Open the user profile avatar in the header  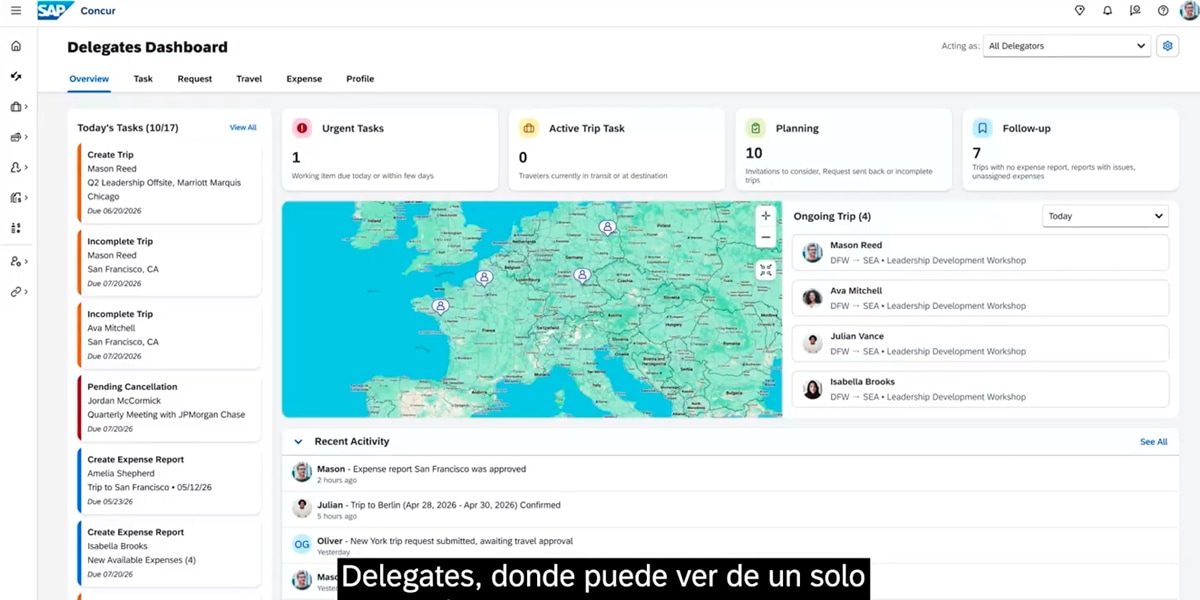coord(1189,11)
